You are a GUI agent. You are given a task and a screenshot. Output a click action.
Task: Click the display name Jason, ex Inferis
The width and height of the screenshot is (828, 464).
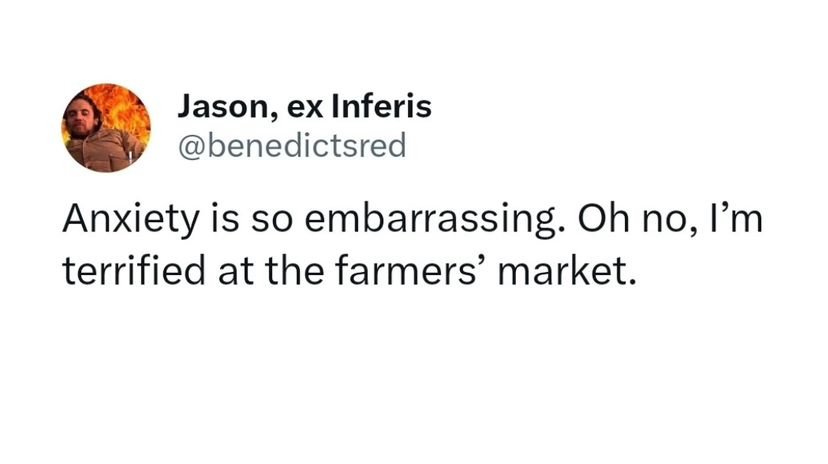point(305,107)
